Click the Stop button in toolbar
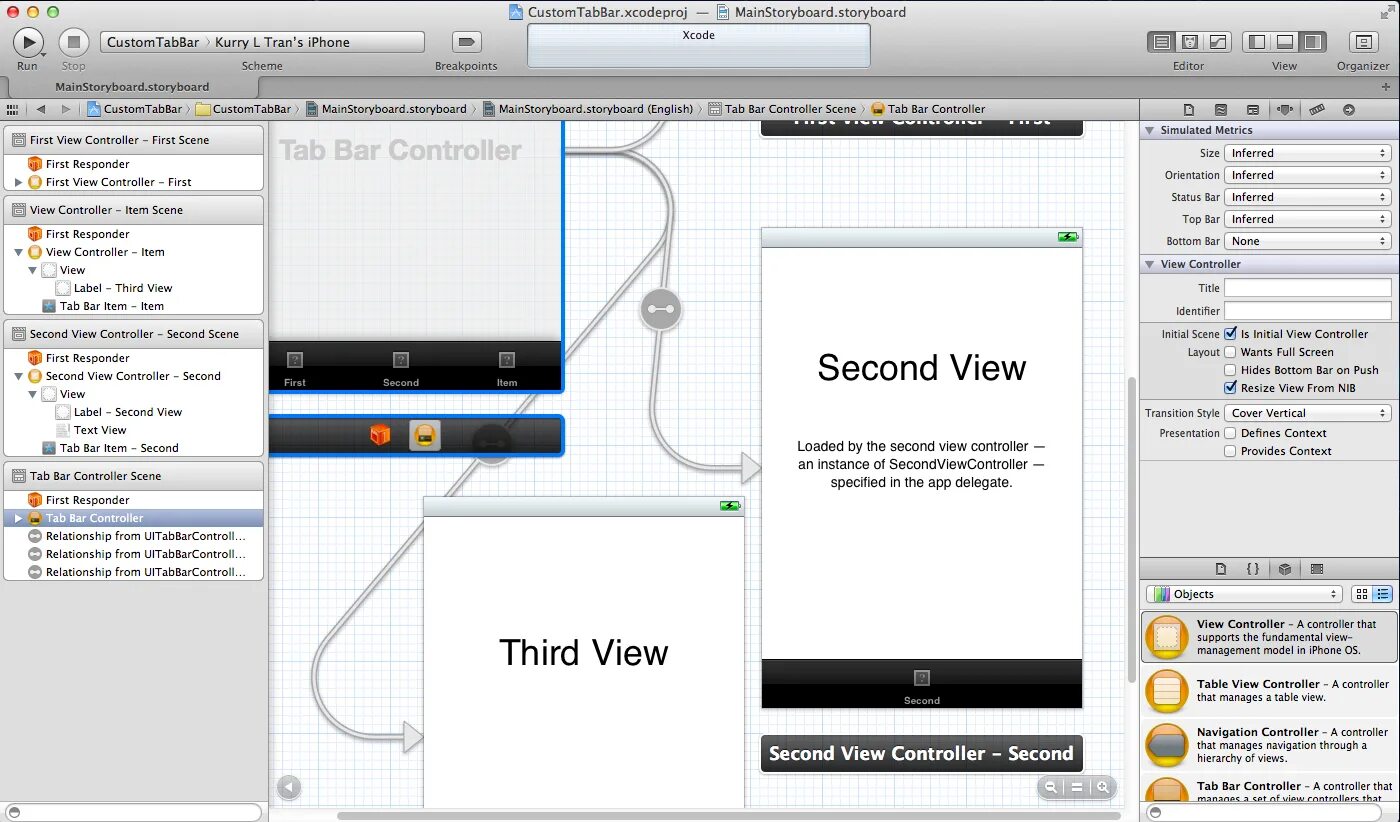 pos(73,42)
